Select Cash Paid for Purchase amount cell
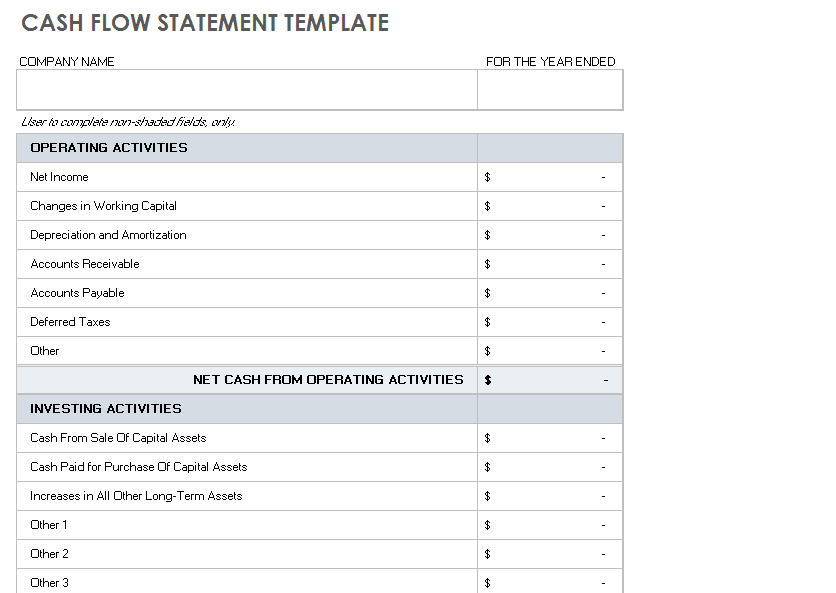Viewport: 836px width, 593px height. click(x=550, y=467)
